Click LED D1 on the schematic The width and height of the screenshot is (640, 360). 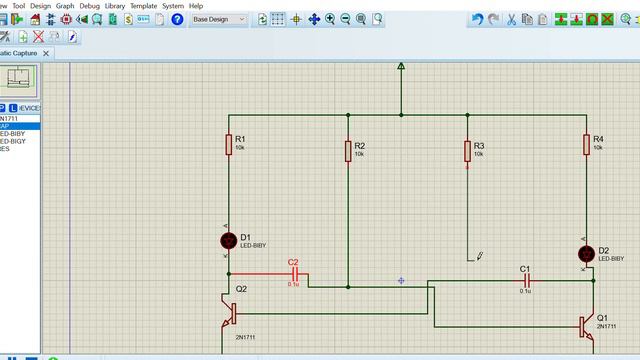(x=229, y=241)
